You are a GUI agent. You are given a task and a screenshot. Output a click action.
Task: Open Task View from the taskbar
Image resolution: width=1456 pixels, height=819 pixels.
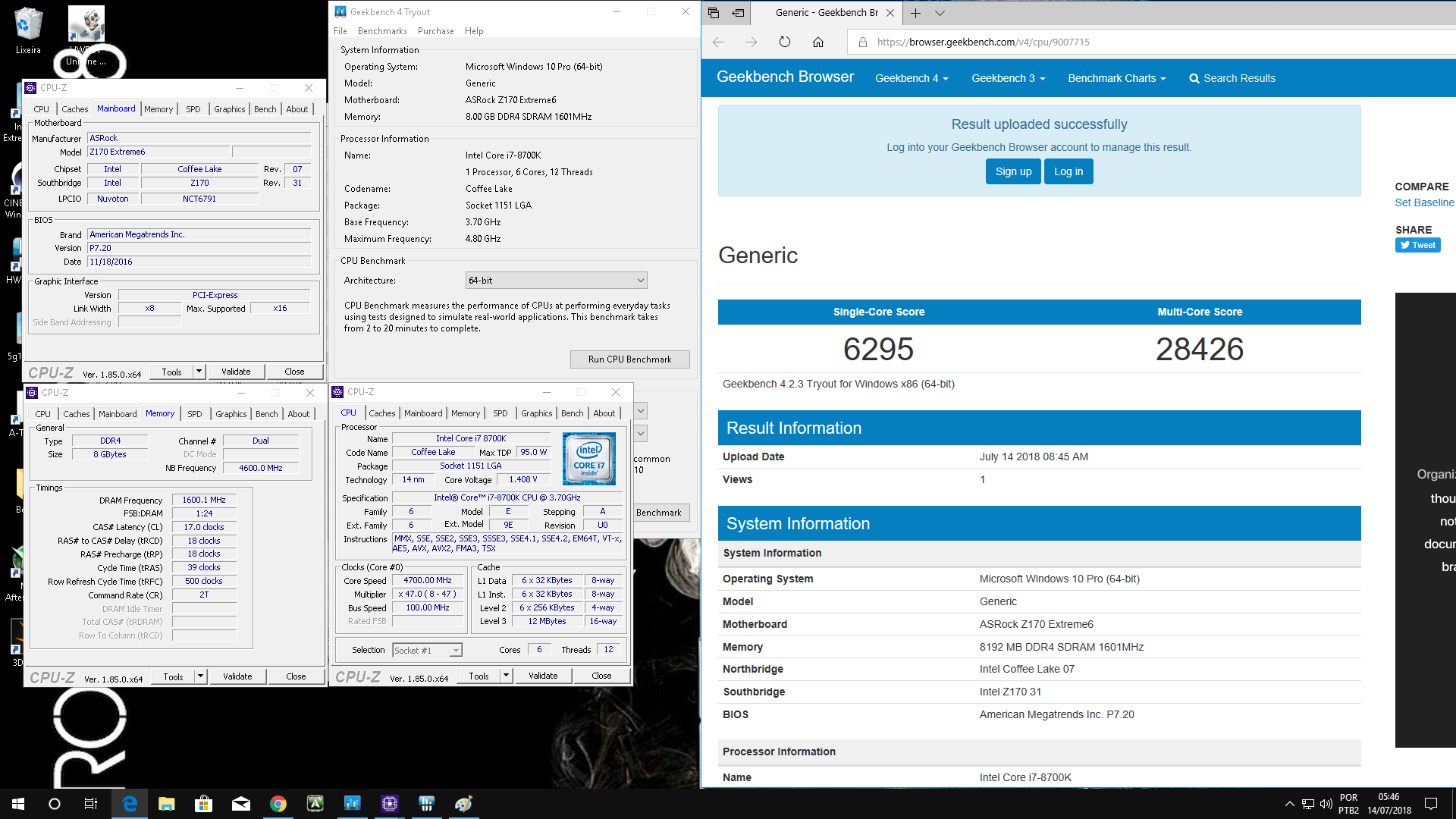coord(91,804)
